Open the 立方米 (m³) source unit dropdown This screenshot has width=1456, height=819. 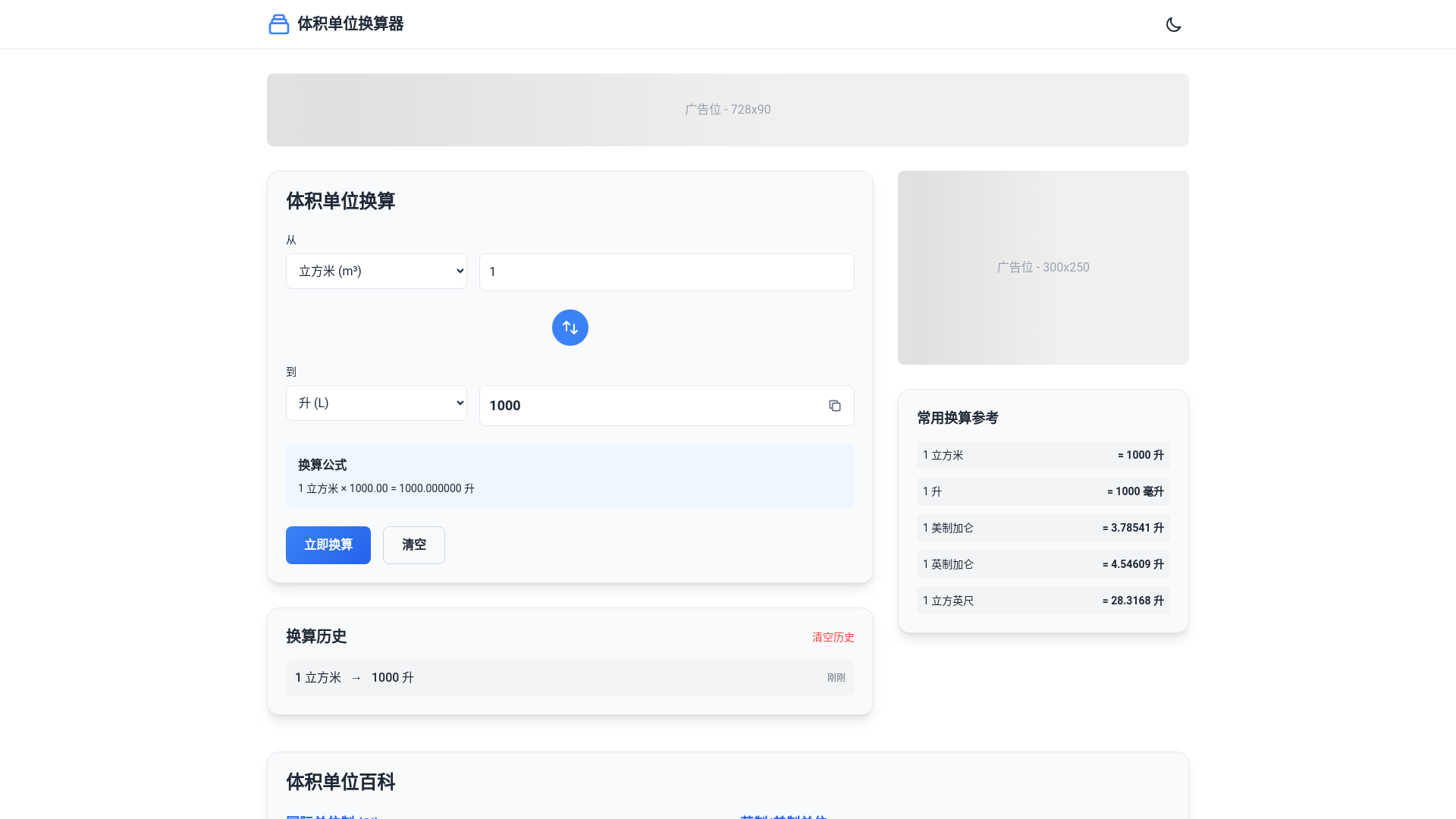376,271
